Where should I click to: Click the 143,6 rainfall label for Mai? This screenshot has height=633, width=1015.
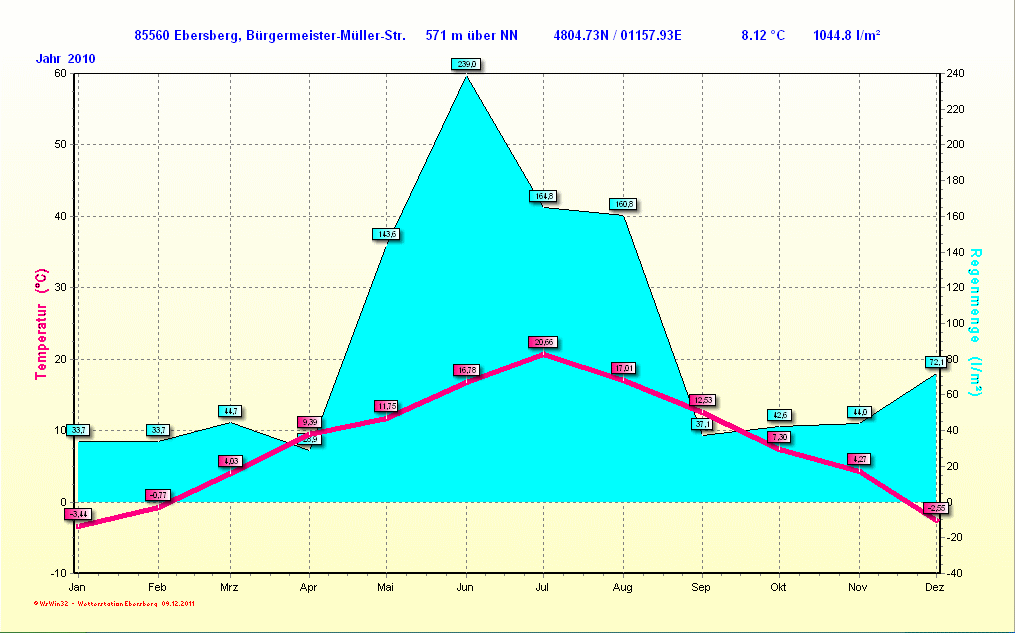pyautogui.click(x=386, y=234)
